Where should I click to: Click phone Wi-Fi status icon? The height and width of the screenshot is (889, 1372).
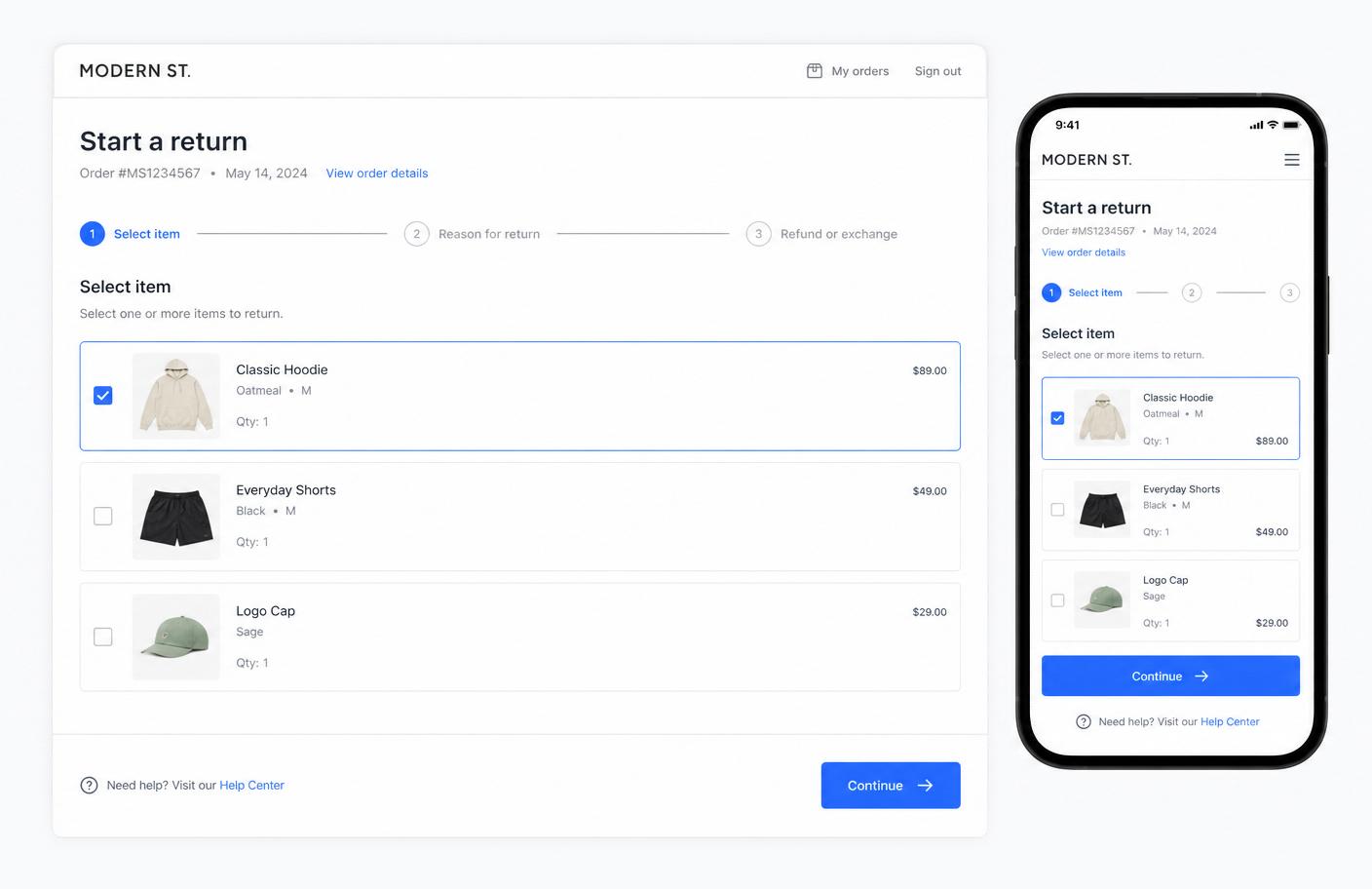(x=1273, y=125)
